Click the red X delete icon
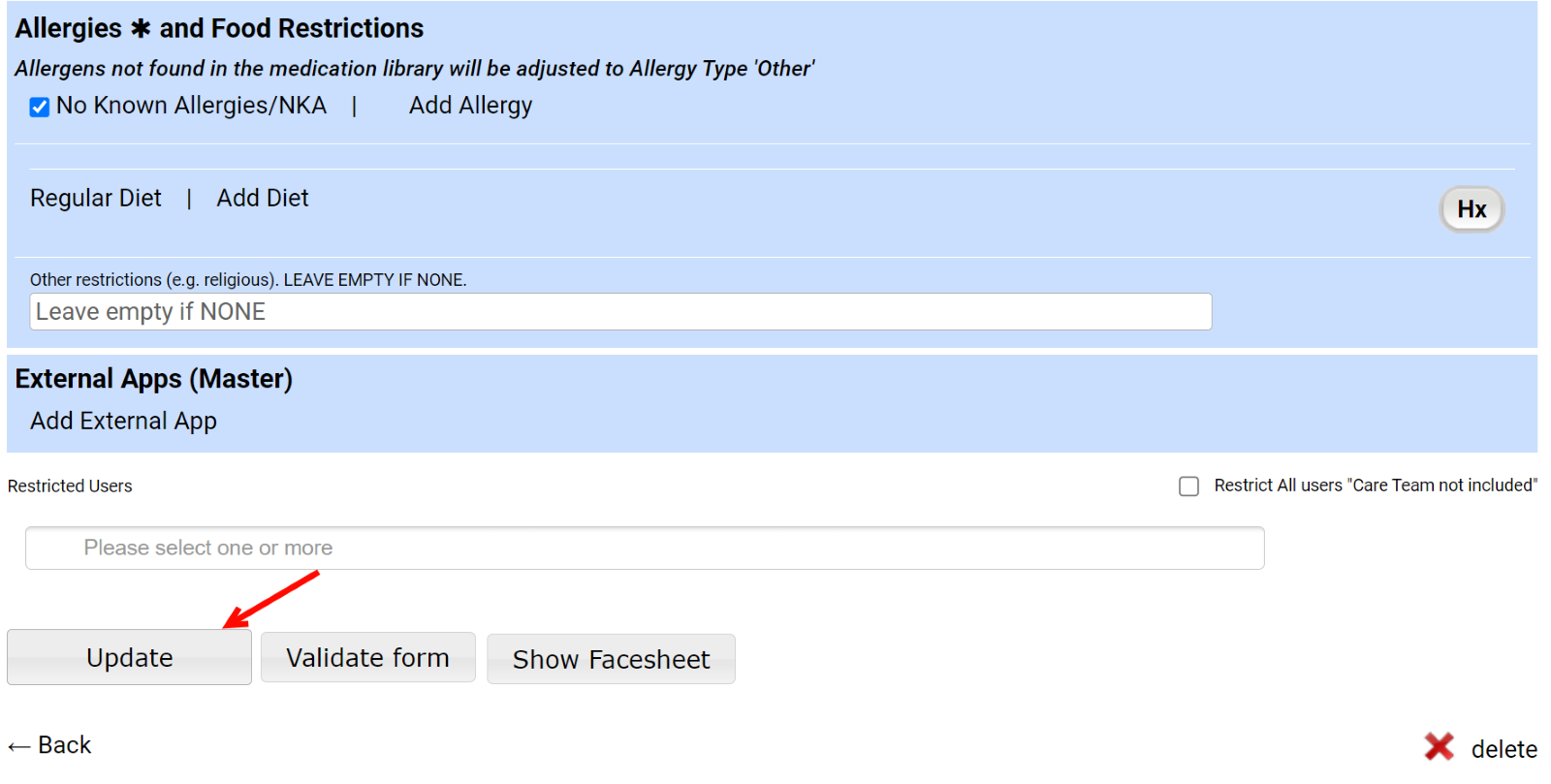Viewport: 1551px width, 784px height. tap(1439, 747)
